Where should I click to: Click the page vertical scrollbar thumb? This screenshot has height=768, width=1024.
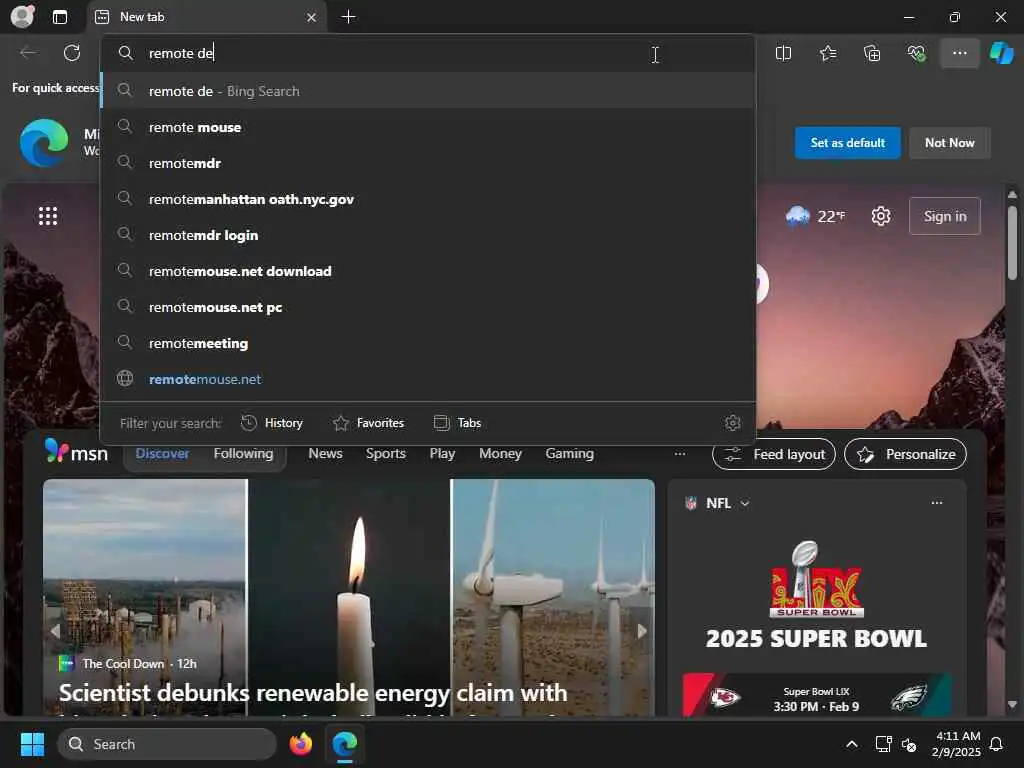[x=1012, y=243]
